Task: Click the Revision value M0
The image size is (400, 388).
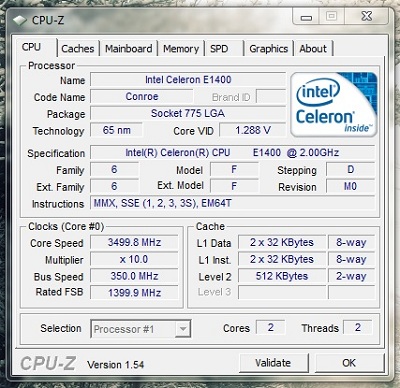Action: point(351,186)
